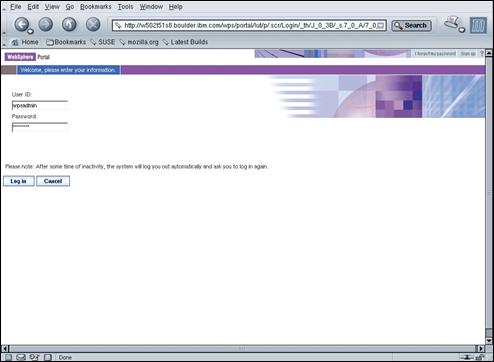The height and width of the screenshot is (362, 494).
Task: Open the Window menu
Action: coord(151,7)
